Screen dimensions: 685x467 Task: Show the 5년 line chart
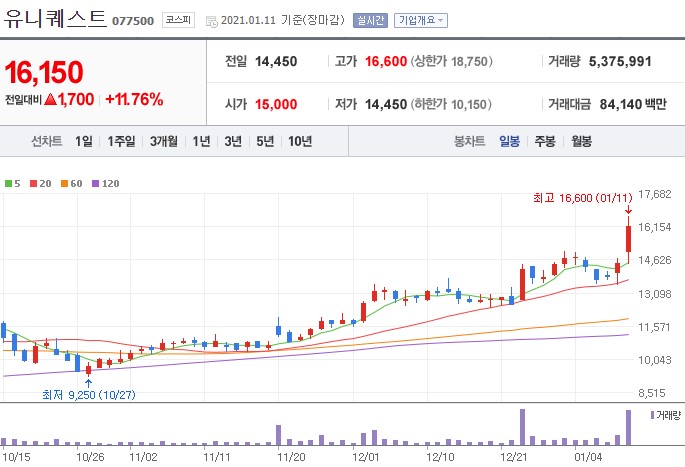click(x=265, y=141)
